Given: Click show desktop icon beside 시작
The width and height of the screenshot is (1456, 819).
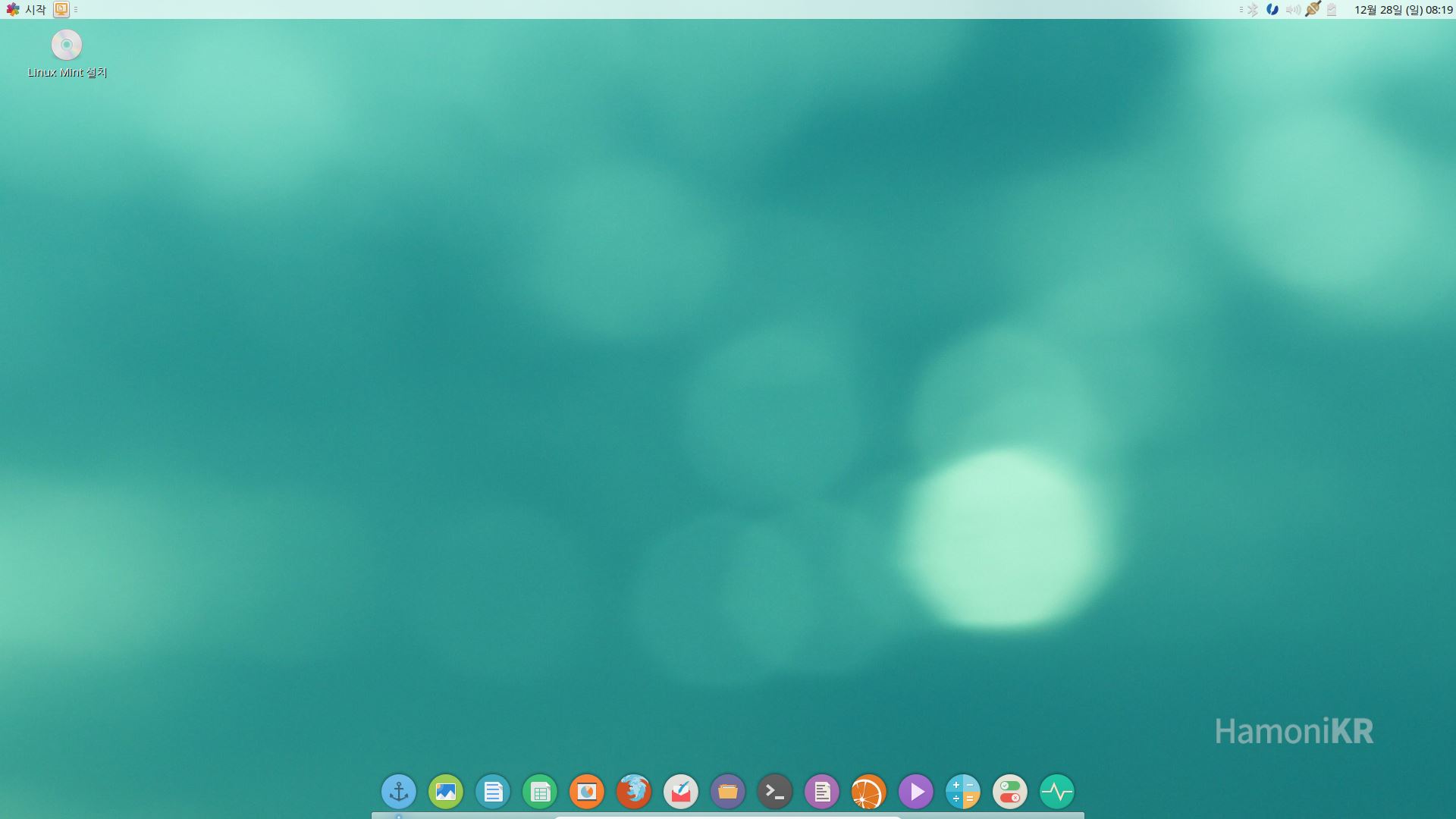Looking at the screenshot, I should [x=61, y=10].
